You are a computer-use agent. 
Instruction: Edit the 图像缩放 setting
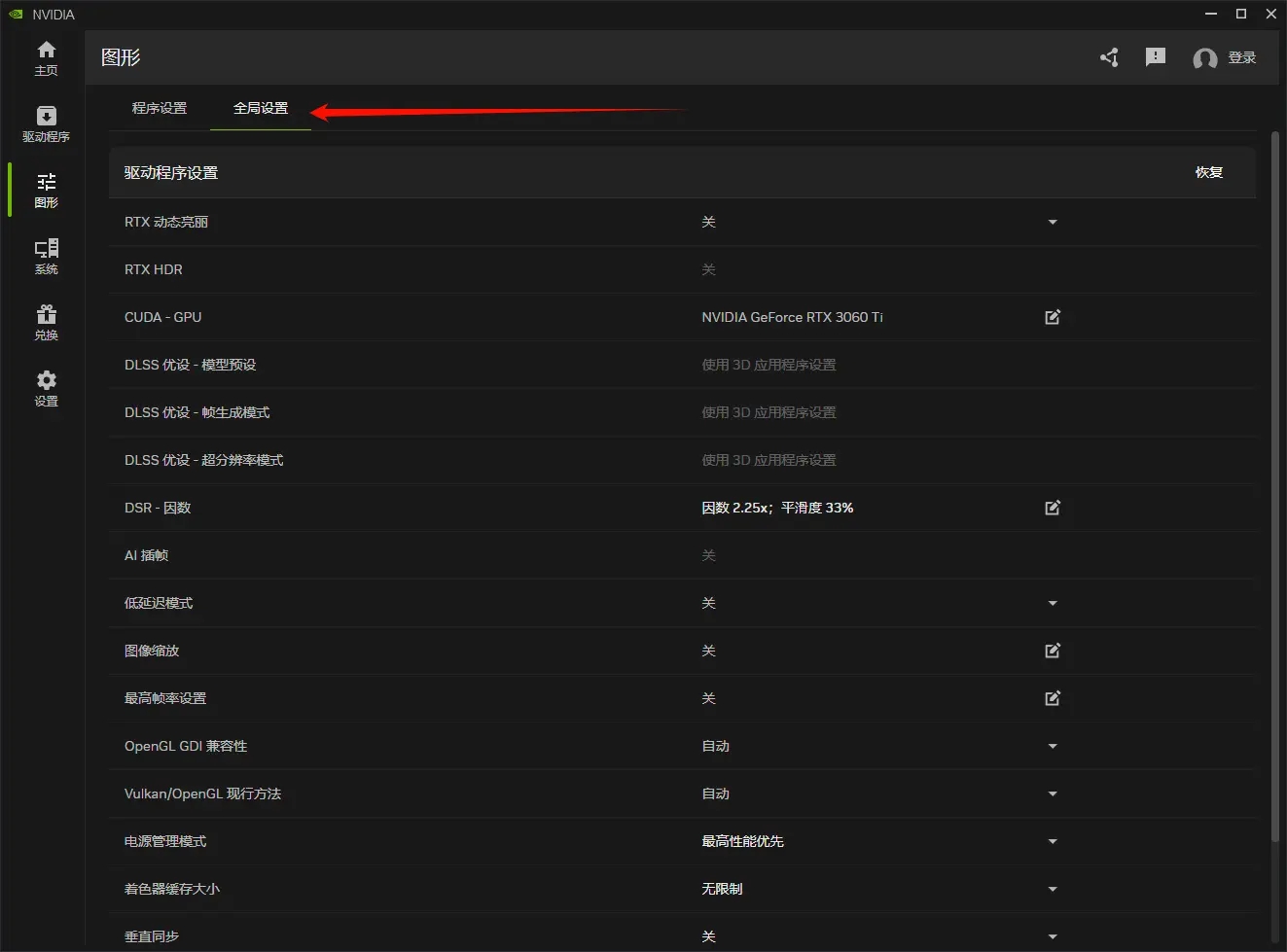pos(1053,651)
